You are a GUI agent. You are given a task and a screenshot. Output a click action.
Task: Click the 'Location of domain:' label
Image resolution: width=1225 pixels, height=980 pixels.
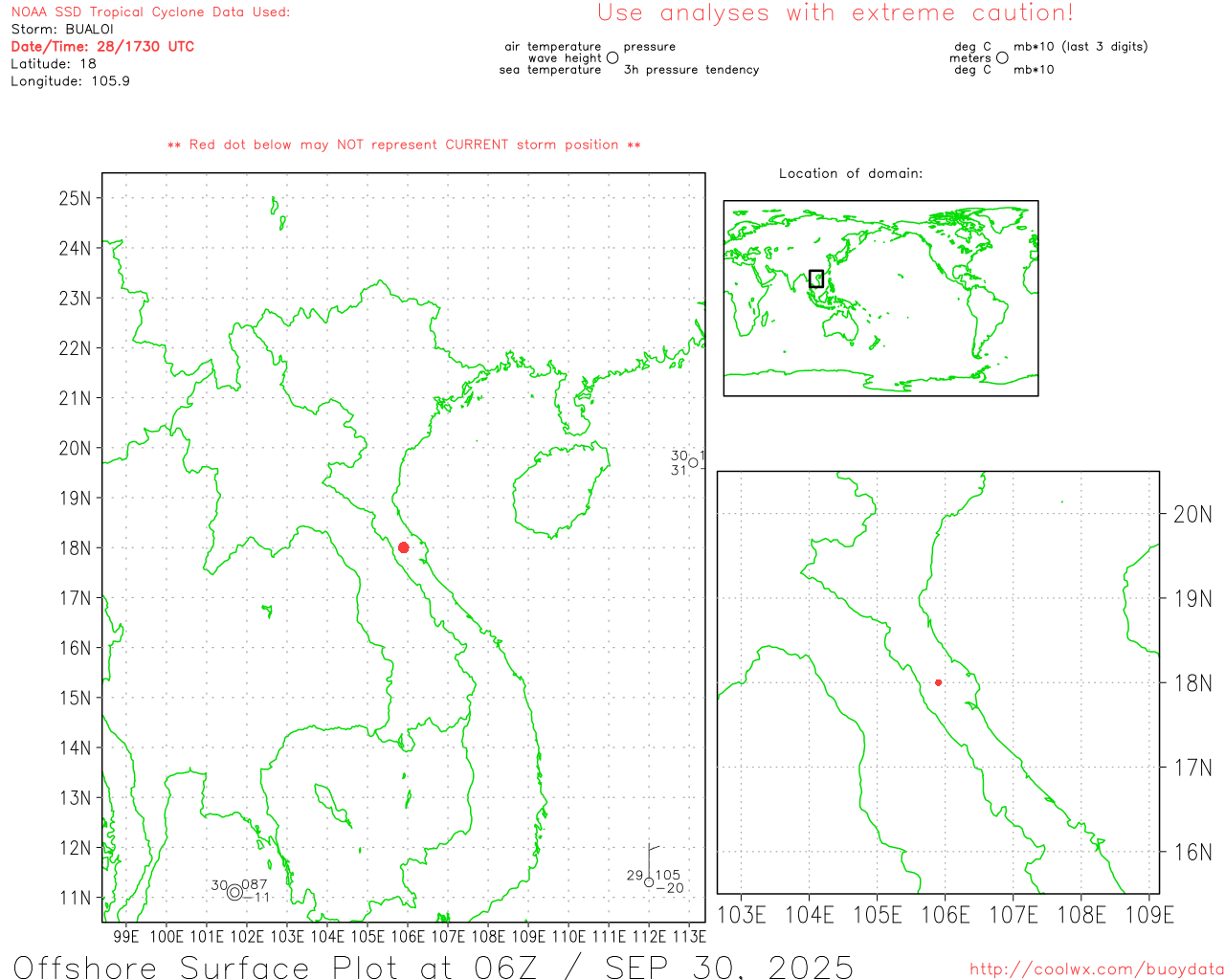[x=850, y=173]
